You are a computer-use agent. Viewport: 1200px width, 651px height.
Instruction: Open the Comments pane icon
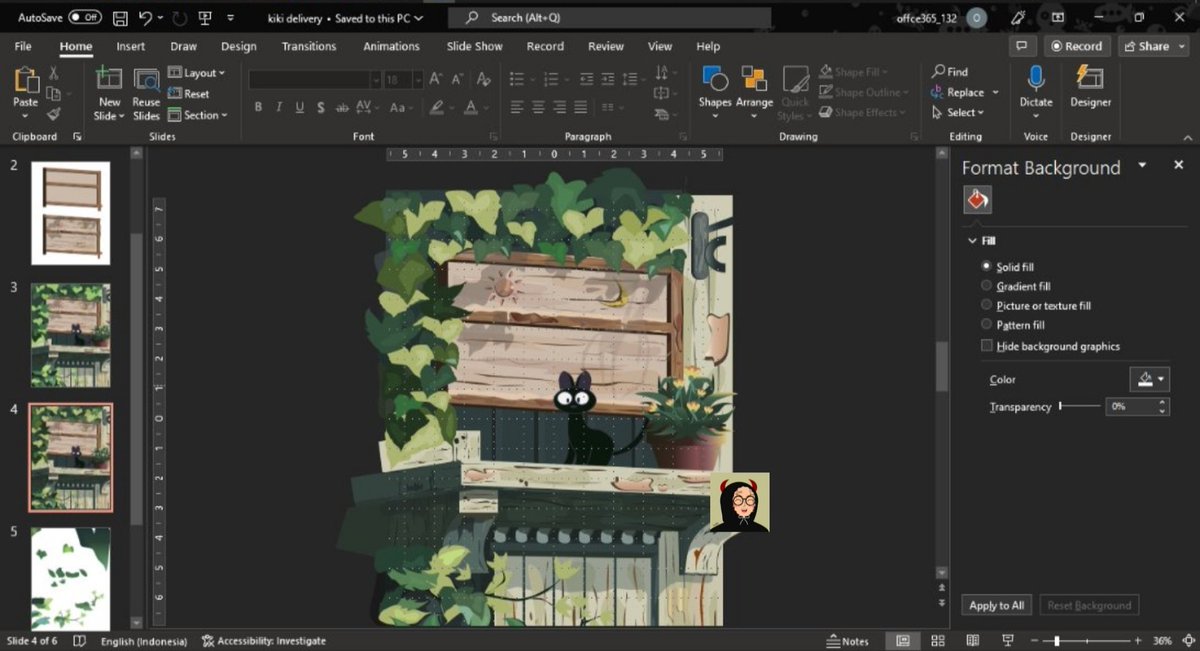click(x=1021, y=46)
